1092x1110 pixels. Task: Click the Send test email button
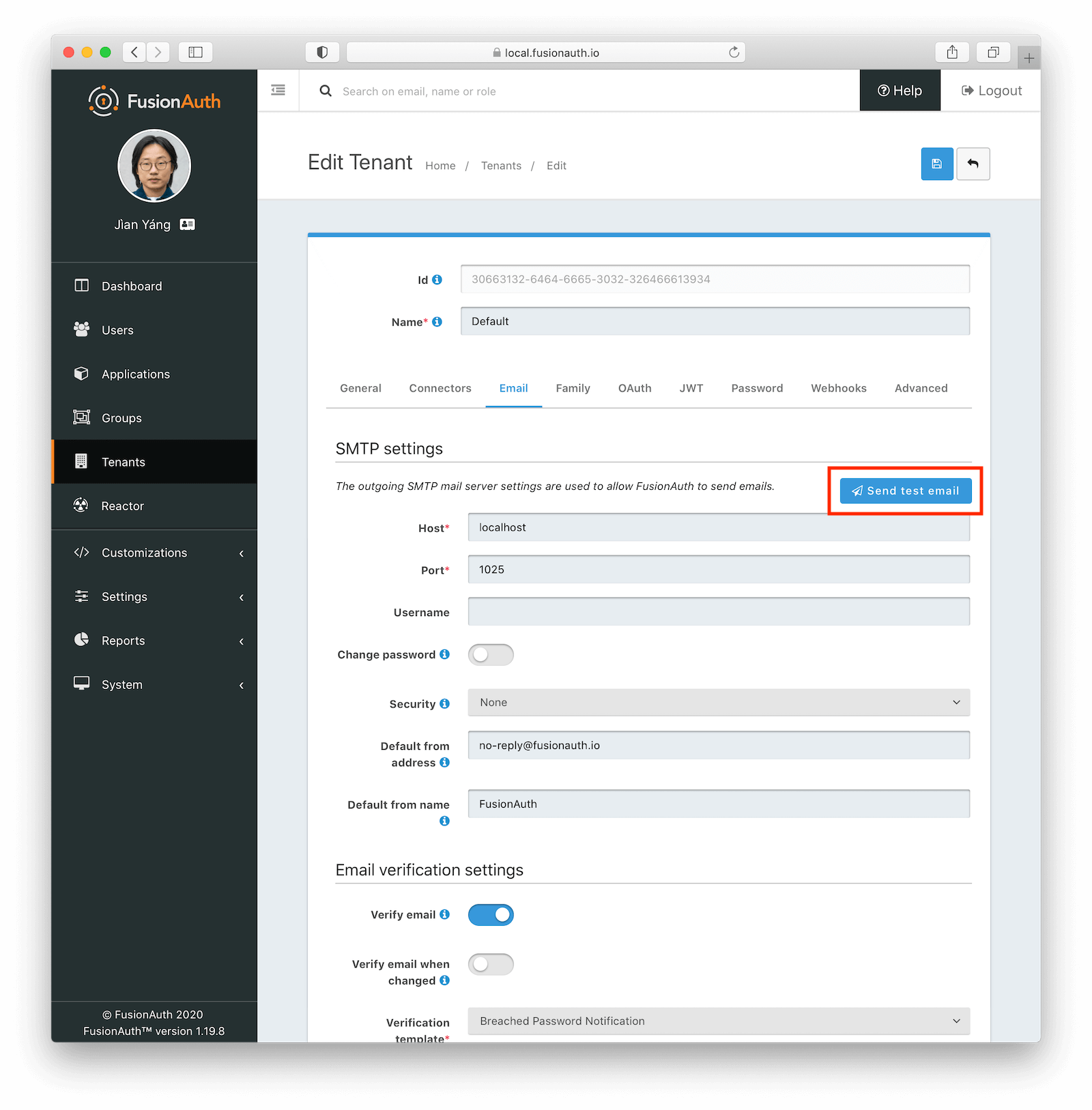905,491
